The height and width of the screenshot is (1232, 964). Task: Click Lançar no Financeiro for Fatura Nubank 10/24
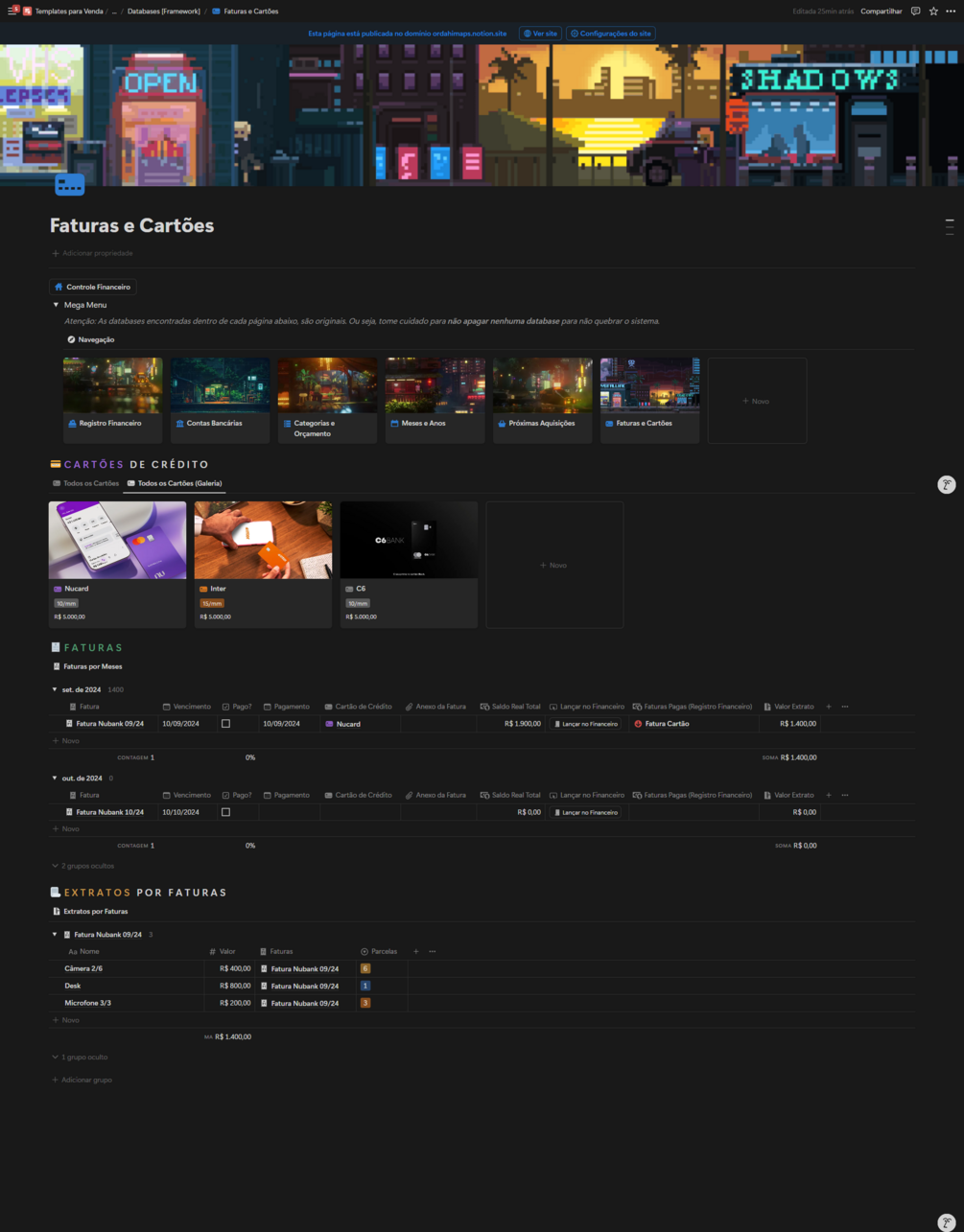587,812
